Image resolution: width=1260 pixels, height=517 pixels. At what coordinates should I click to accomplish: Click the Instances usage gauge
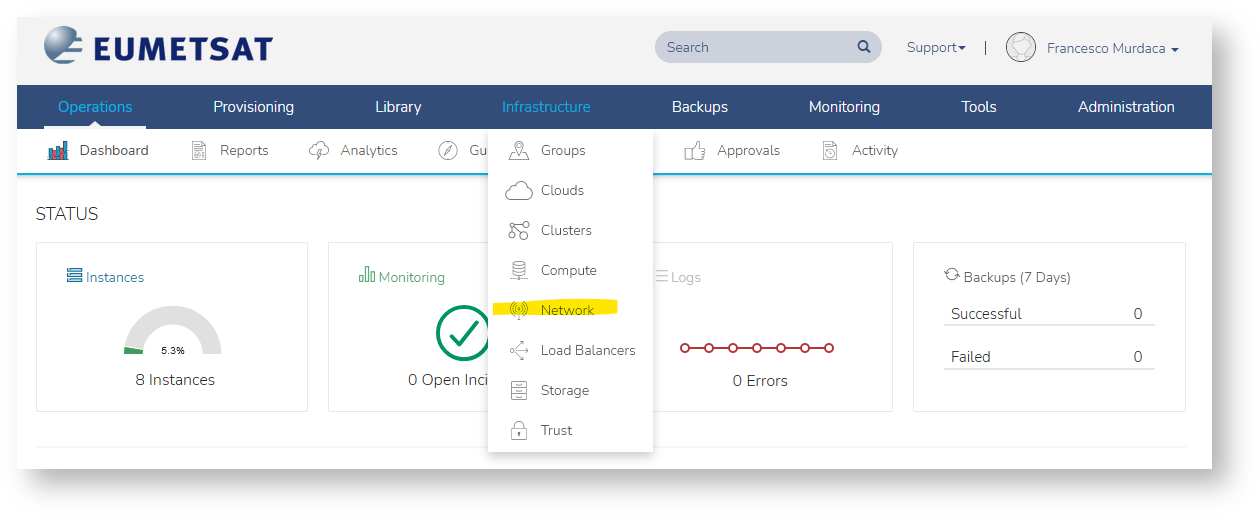click(x=172, y=333)
